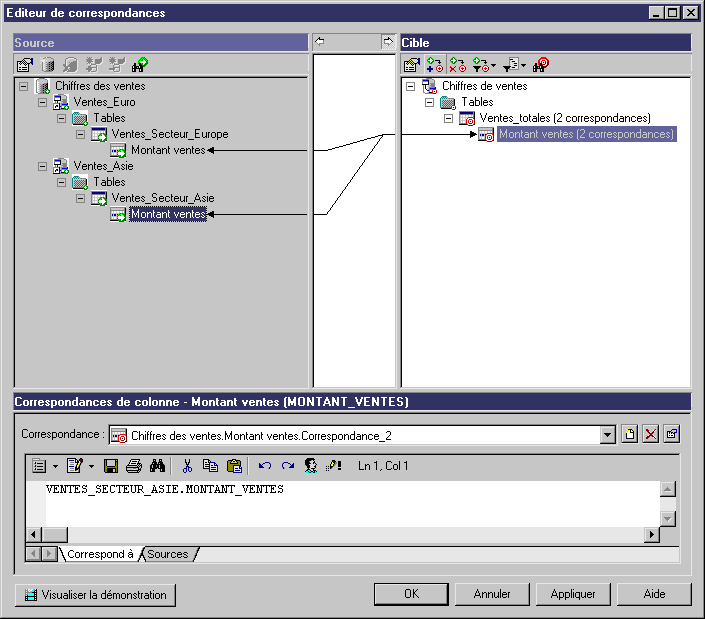Click the horizontal scrollbar right arrow

[651, 534]
